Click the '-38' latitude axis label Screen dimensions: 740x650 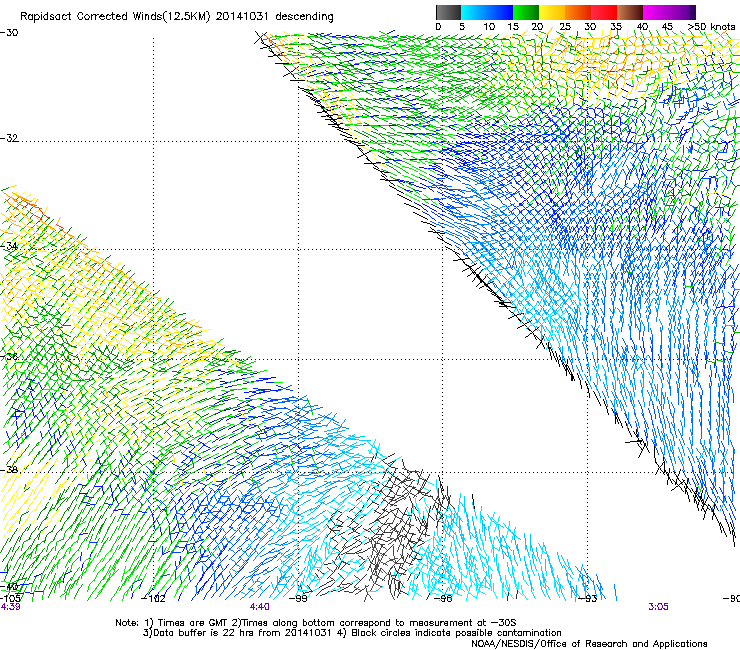(9, 470)
